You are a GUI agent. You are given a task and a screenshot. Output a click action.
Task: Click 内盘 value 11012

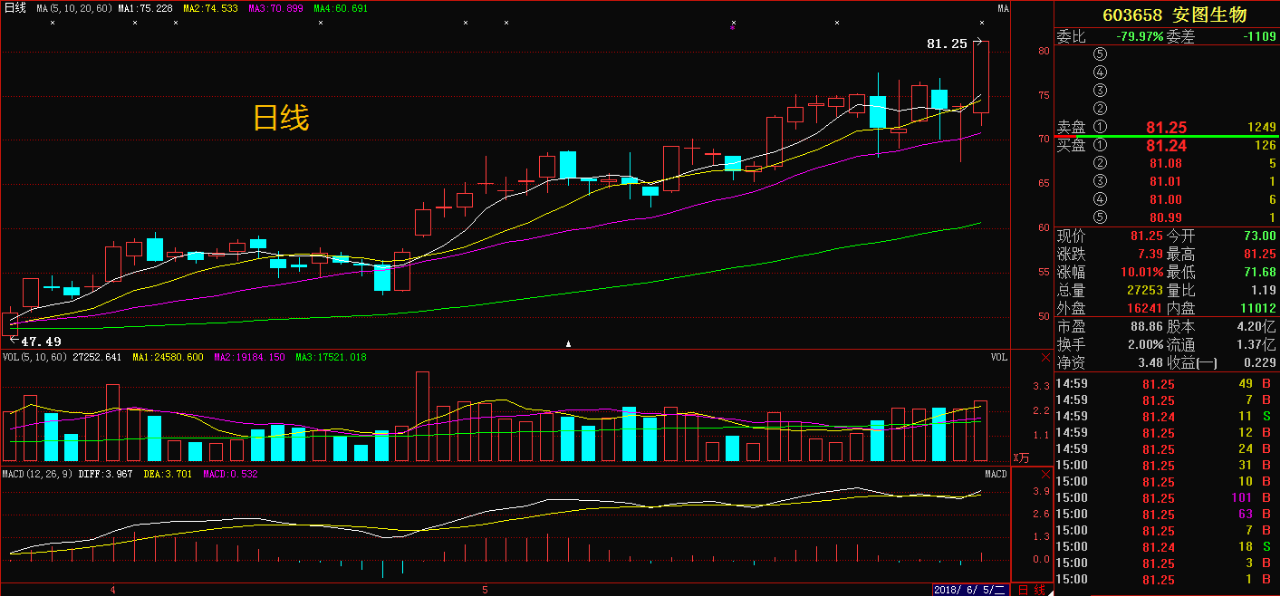(x=1259, y=308)
